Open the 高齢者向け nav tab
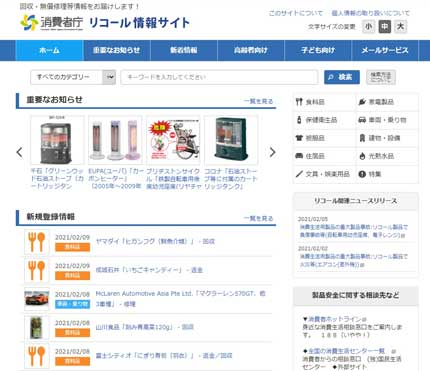 251,50
